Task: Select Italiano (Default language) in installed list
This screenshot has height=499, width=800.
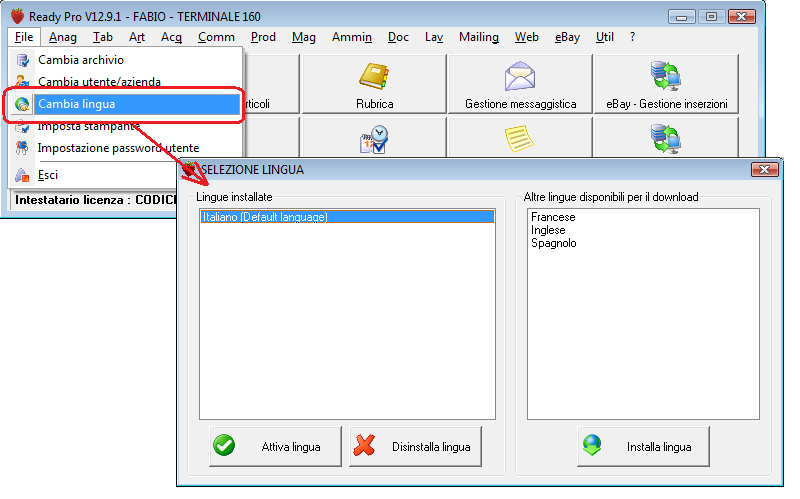Action: (x=347, y=217)
